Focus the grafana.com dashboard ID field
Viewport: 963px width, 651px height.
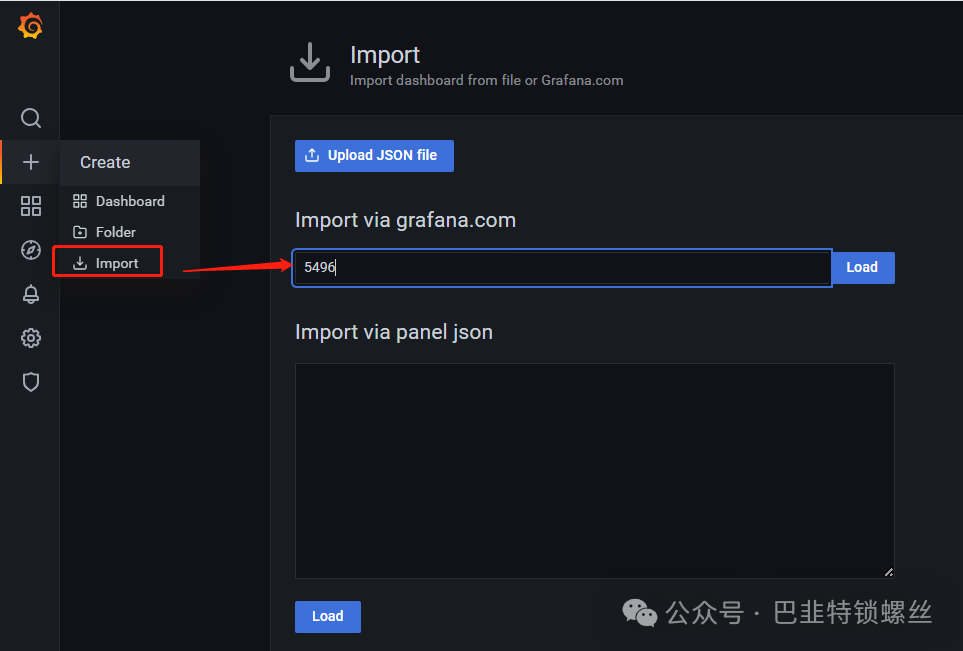point(562,267)
